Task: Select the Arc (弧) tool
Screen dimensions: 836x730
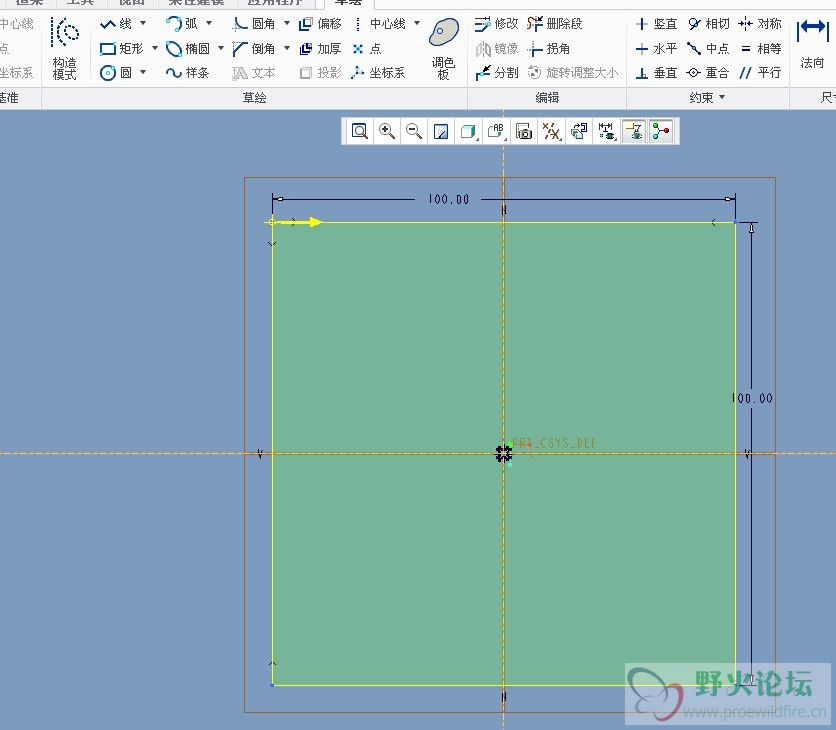Action: click(x=182, y=24)
